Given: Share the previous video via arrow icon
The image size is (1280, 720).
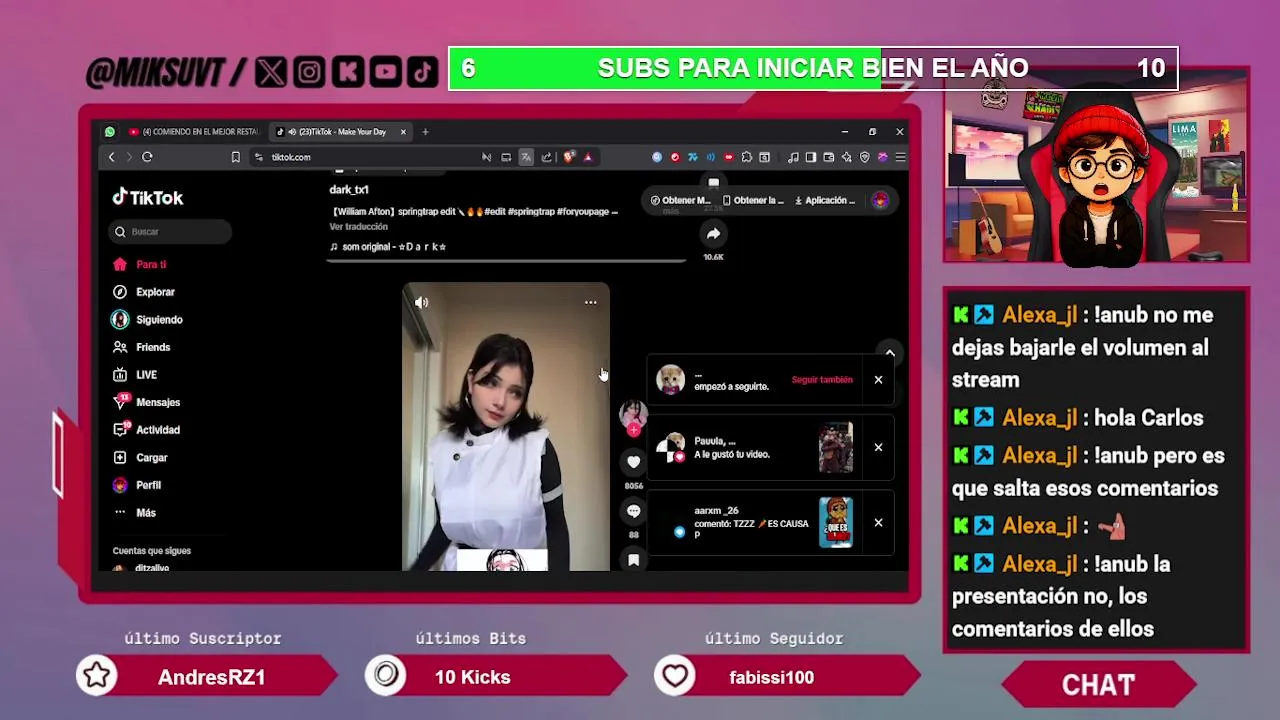Looking at the screenshot, I should pos(713,234).
